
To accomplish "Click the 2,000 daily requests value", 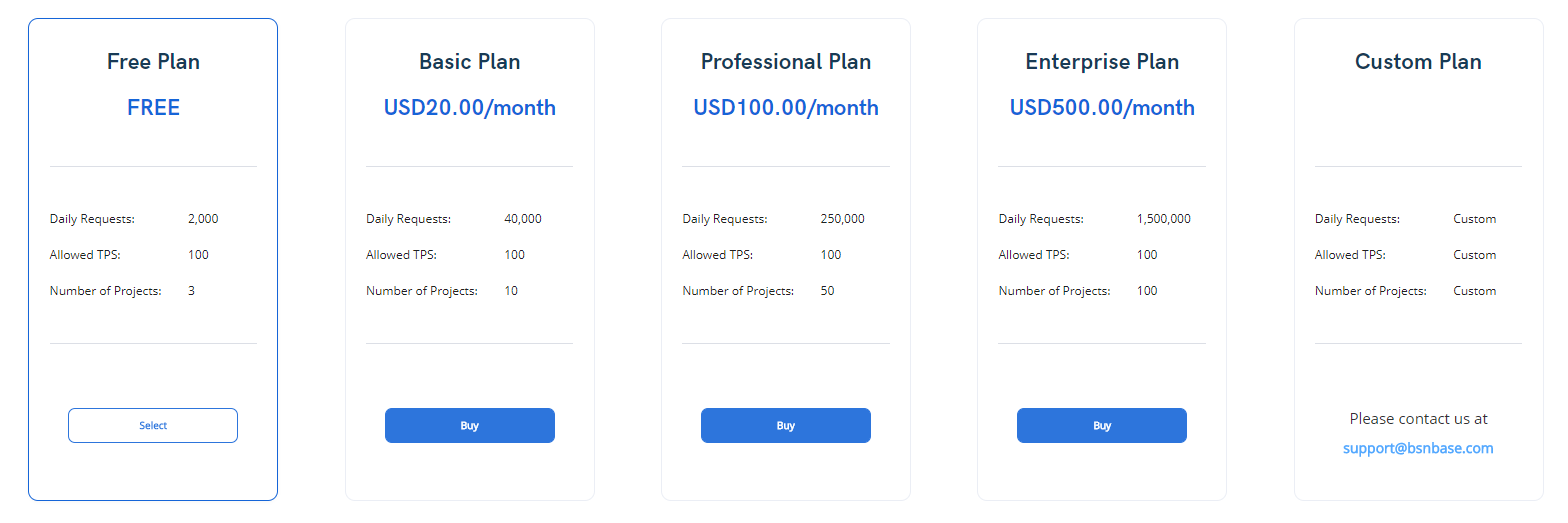I will point(203,219).
